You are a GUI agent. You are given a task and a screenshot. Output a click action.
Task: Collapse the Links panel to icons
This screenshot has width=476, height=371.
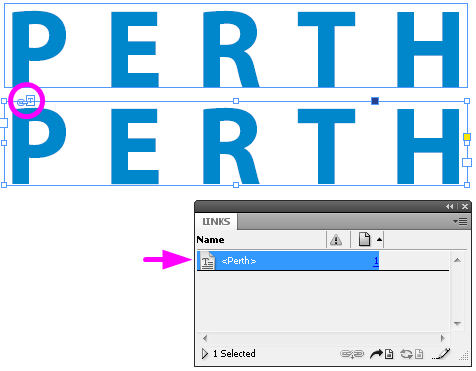(x=449, y=207)
